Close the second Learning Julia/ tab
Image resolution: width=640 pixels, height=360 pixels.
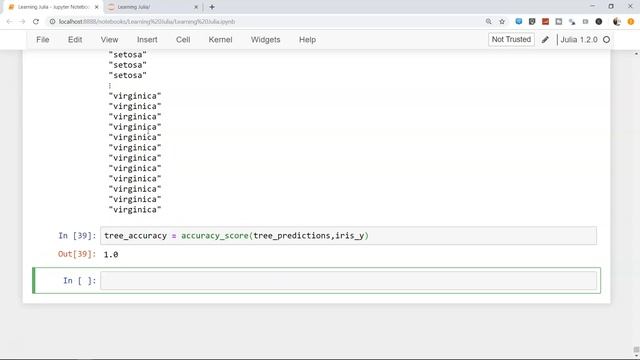tap(196, 7)
